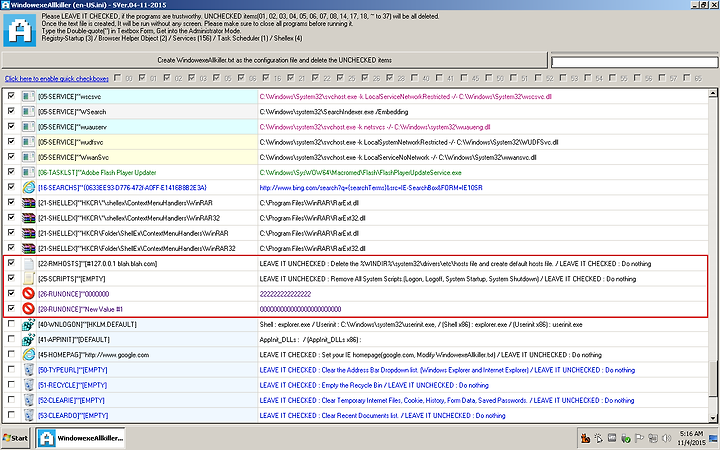This screenshot has width=720, height=450.
Task: Select the [41-APPINIT] [DEFAULT] entry name
Action: click(x=74, y=340)
